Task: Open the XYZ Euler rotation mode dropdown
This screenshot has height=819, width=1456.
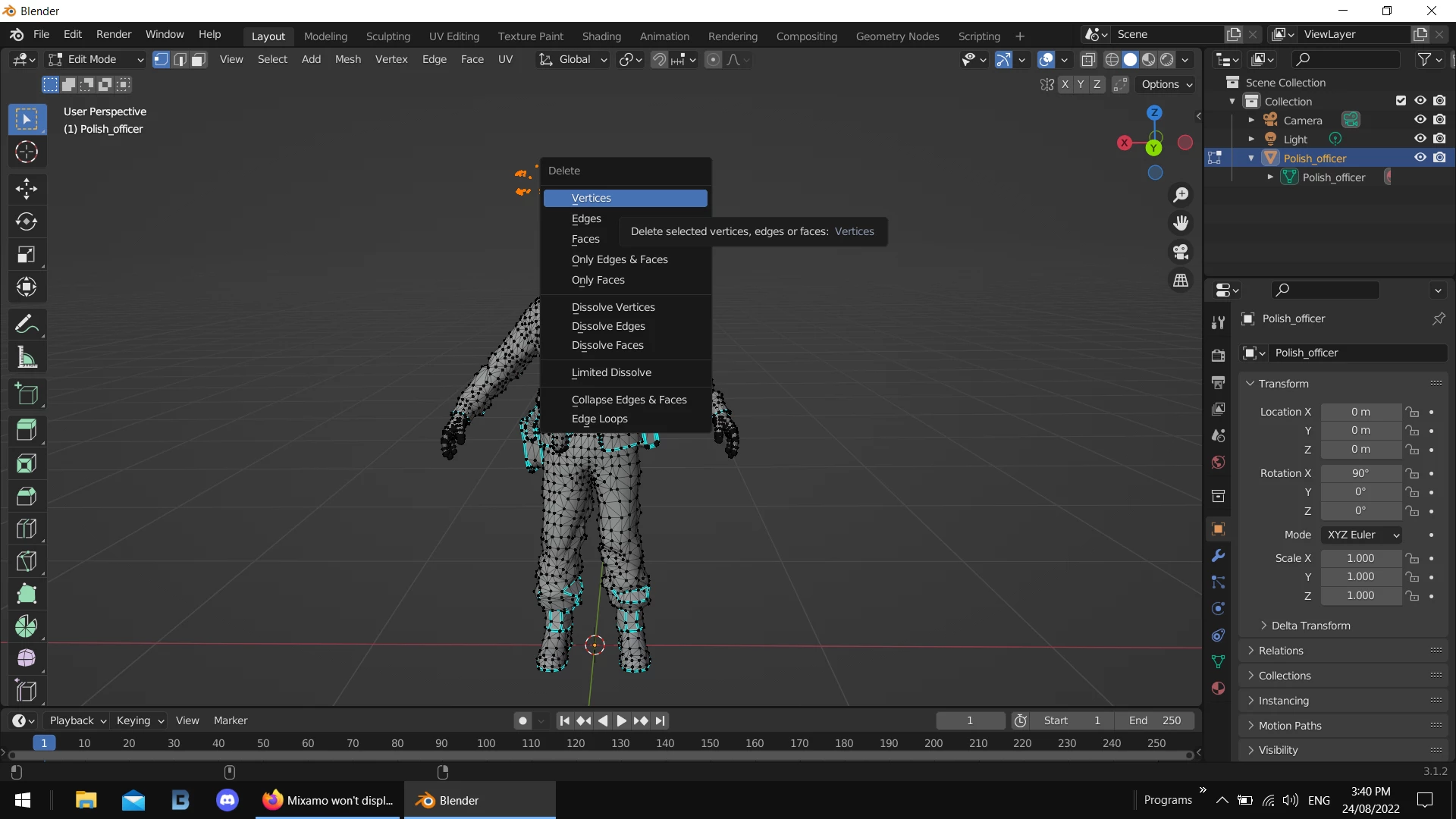Action: click(x=1362, y=535)
